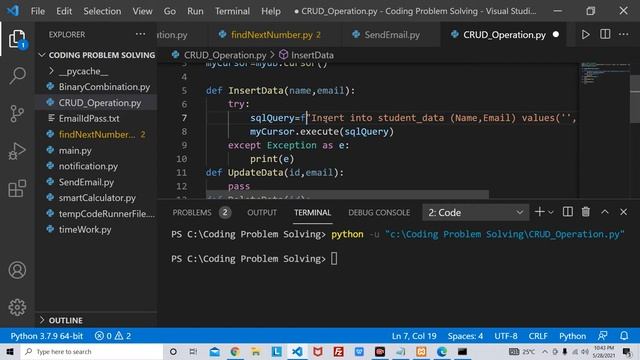Image resolution: width=640 pixels, height=360 pixels.
Task: Split the editor right
Action: coord(605,34)
